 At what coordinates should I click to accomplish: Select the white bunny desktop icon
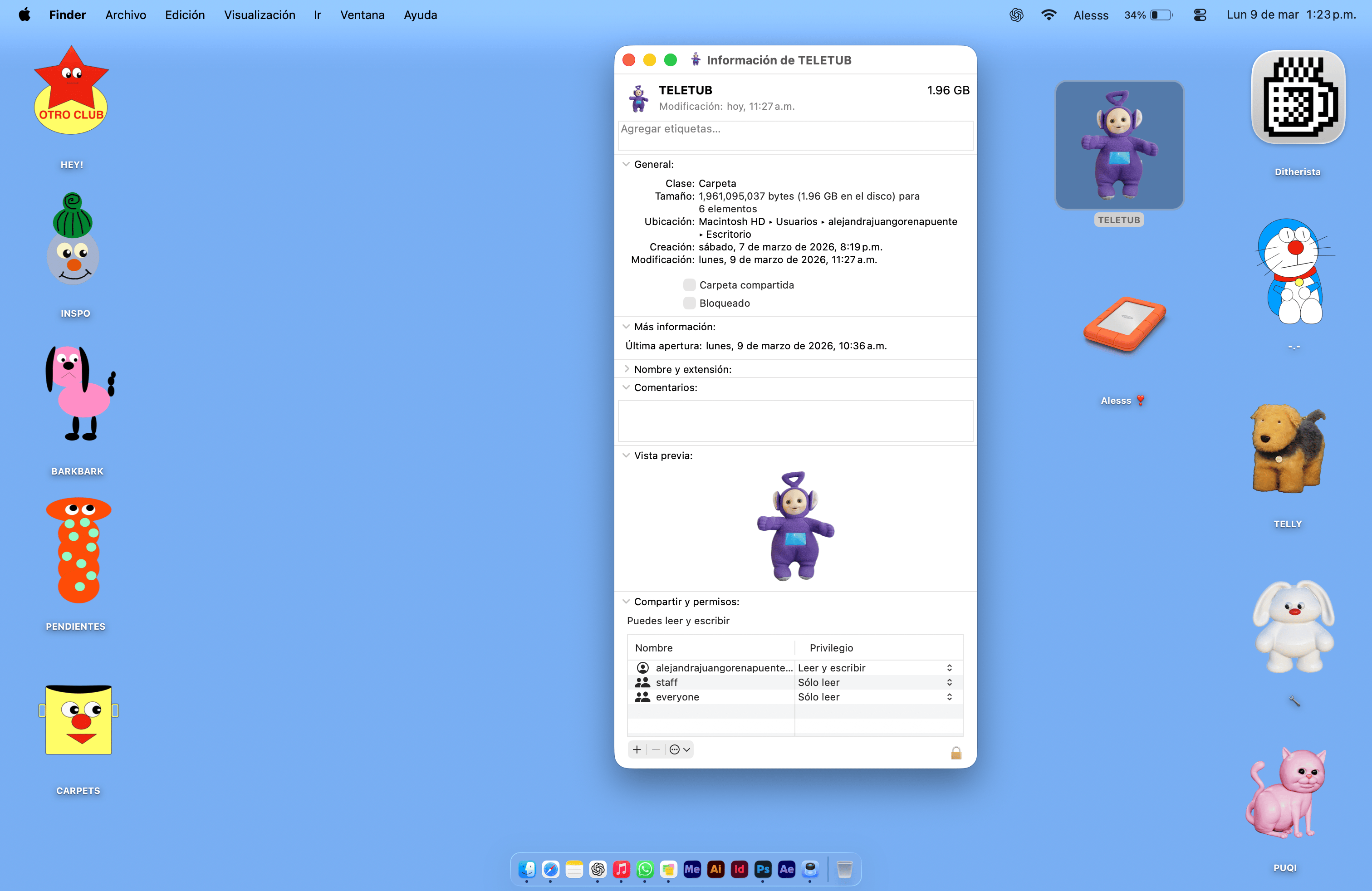pyautogui.click(x=1294, y=626)
